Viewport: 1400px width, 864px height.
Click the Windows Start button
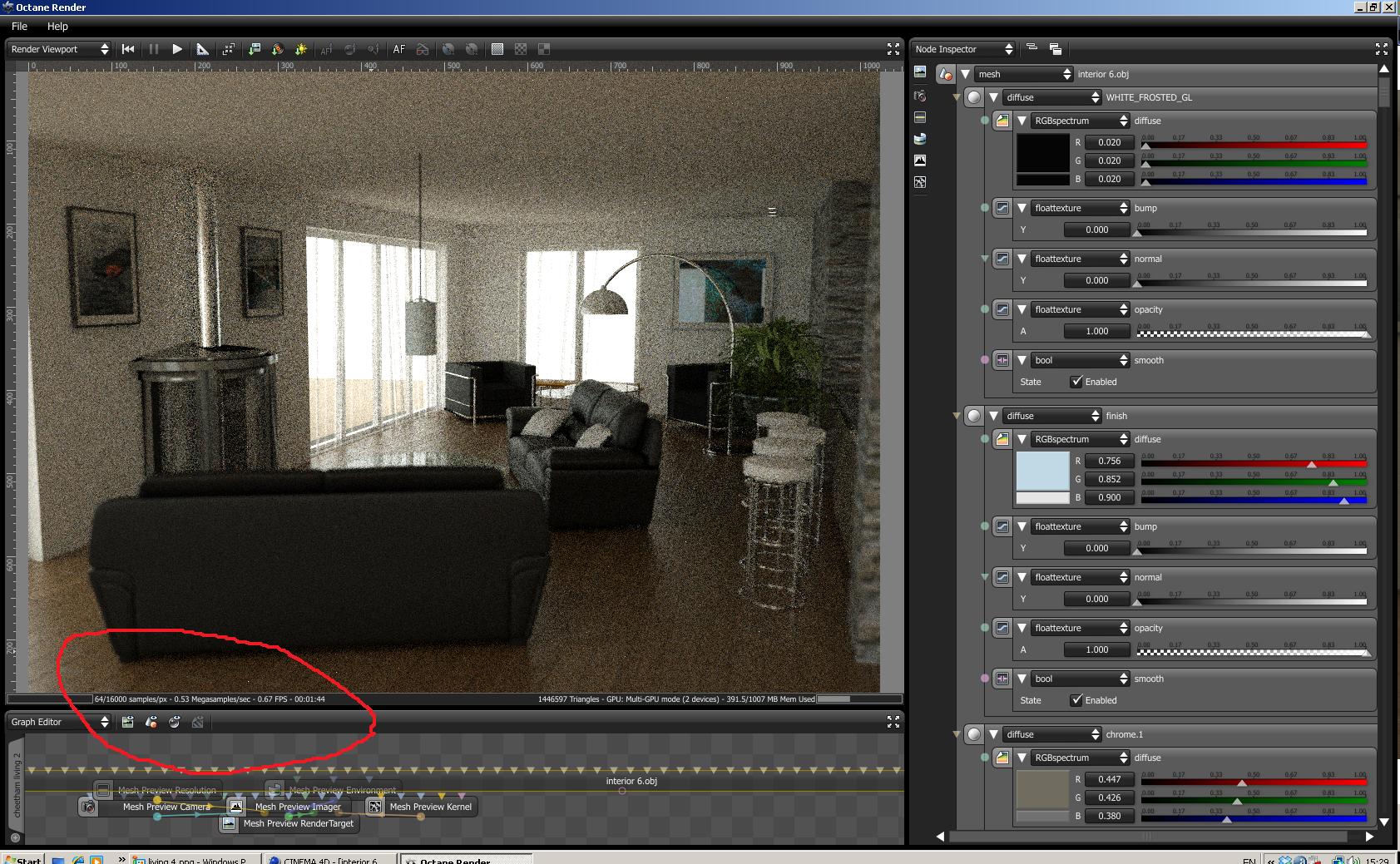tap(22, 859)
